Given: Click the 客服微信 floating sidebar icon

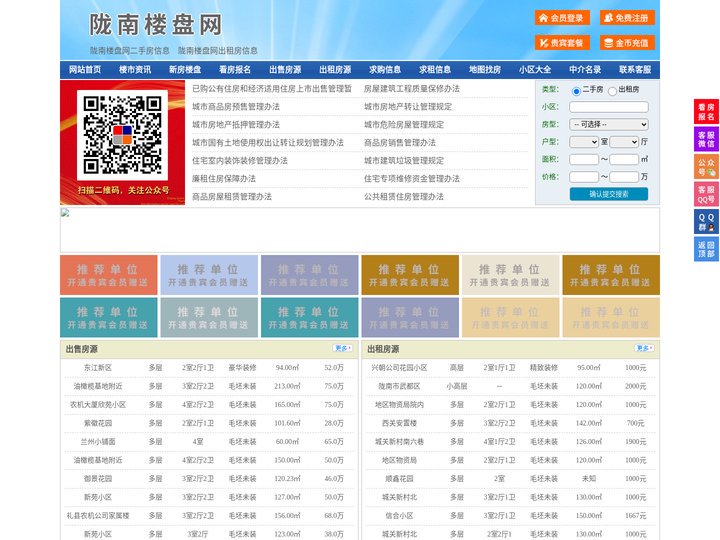Looking at the screenshot, I should click(706, 139).
